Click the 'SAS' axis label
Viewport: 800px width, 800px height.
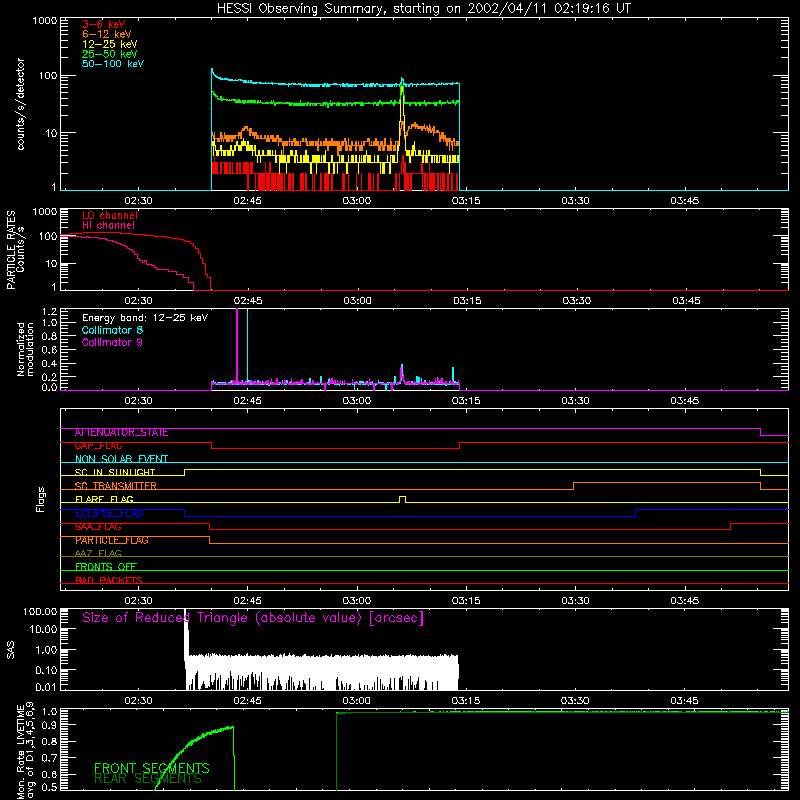11,650
